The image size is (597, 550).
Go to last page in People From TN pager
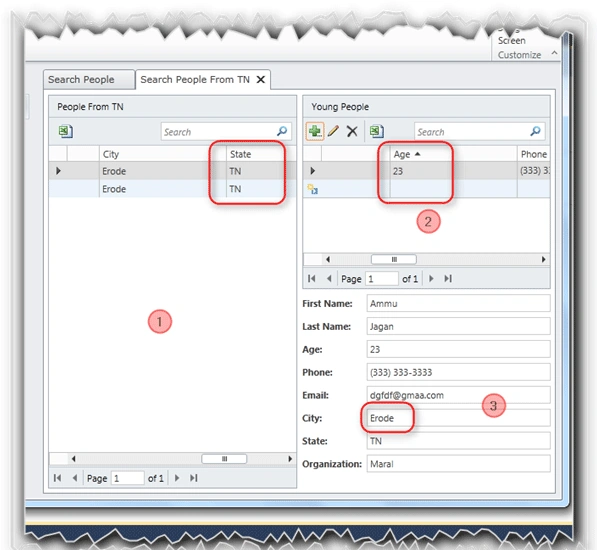point(194,478)
